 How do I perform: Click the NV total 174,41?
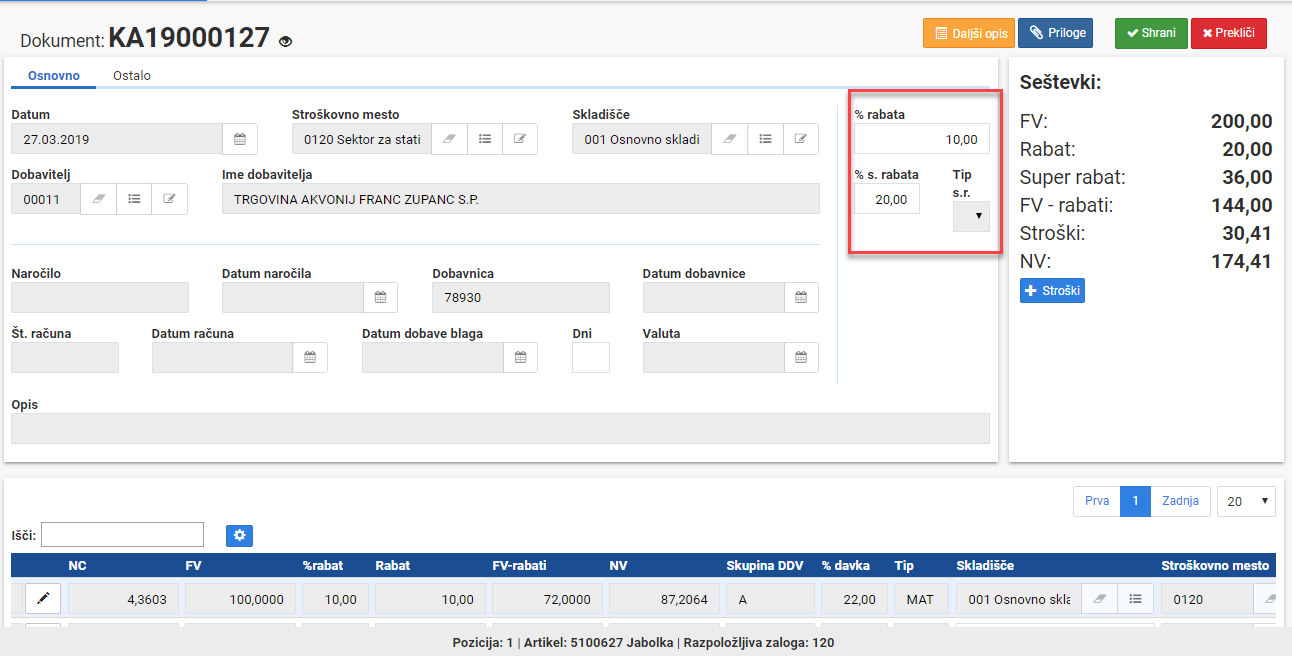click(x=1240, y=262)
